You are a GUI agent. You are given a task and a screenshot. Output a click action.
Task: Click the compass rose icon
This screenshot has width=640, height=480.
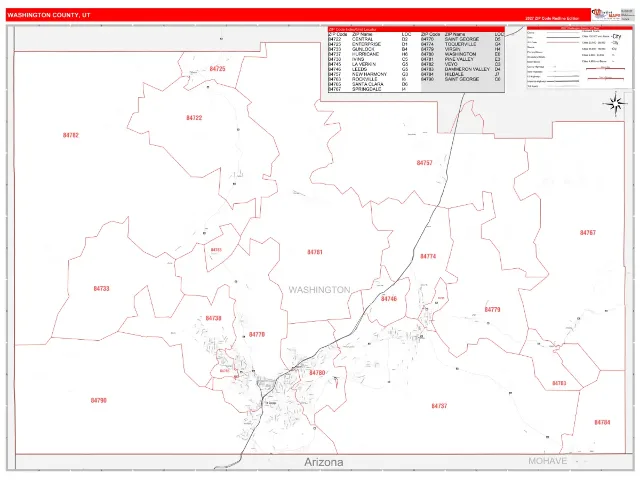point(615,104)
